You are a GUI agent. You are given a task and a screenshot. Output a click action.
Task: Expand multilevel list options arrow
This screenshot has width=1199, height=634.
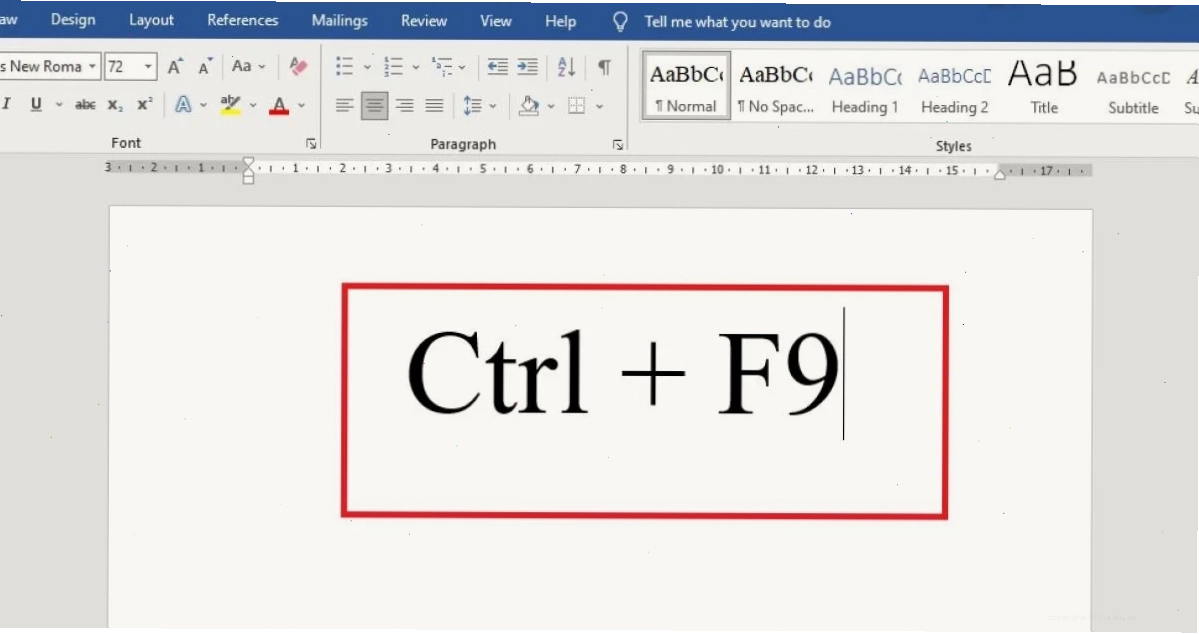point(462,67)
